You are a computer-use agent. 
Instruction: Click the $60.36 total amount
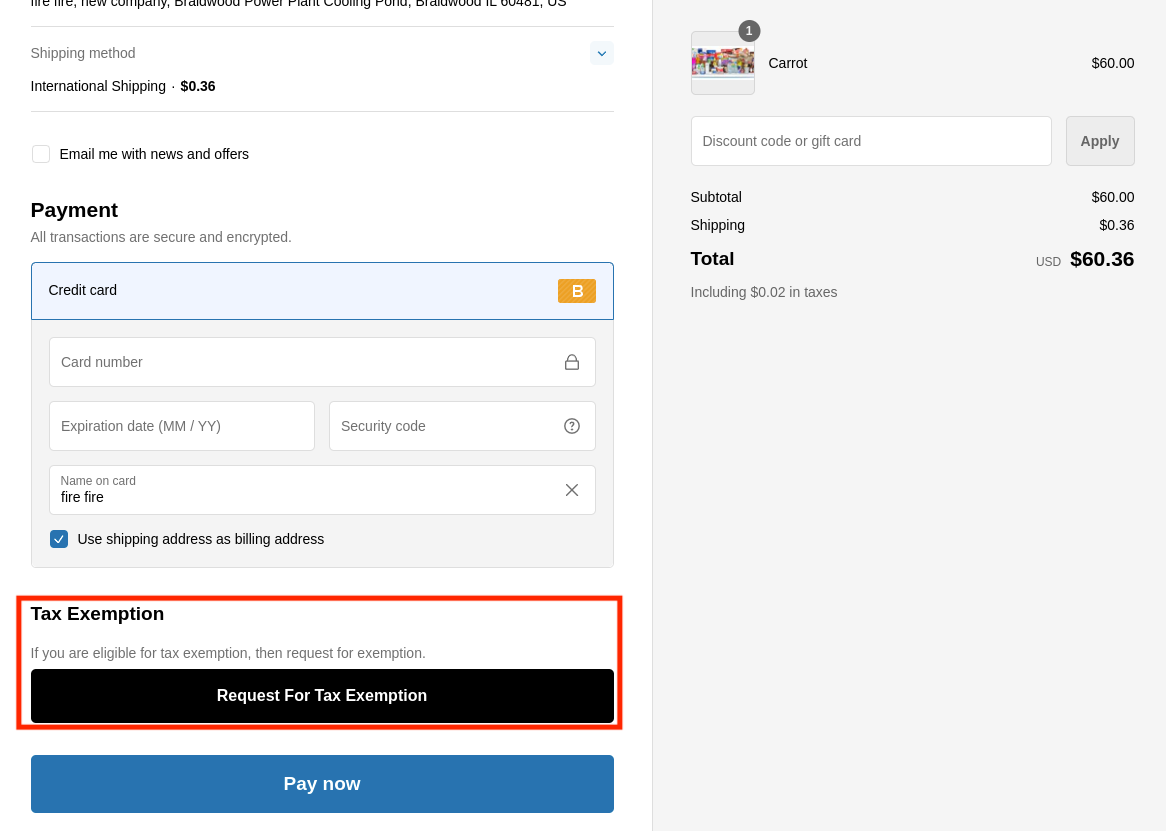point(1102,259)
